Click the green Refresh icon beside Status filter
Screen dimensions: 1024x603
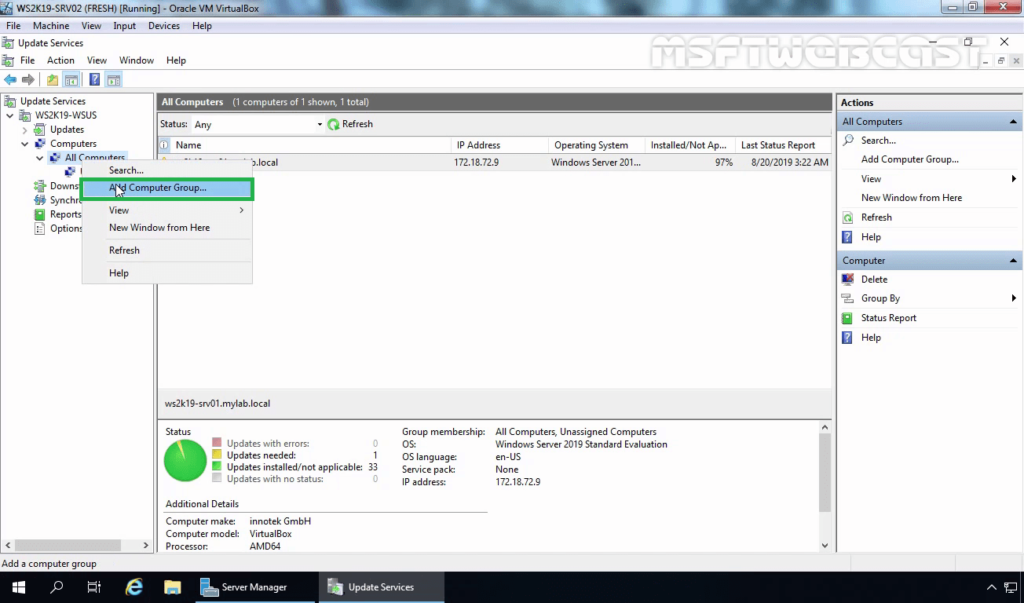(x=333, y=124)
